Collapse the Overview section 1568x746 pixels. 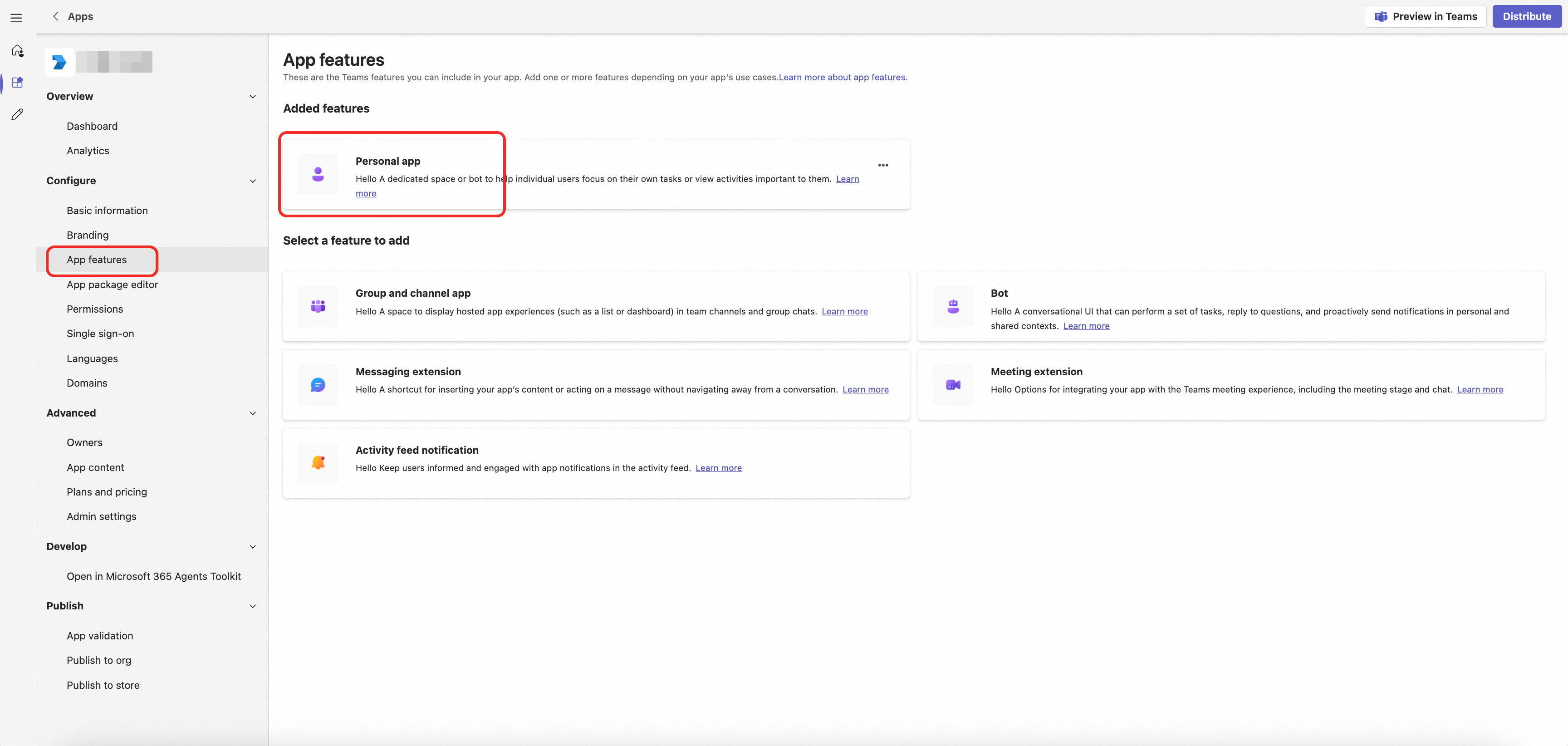tap(253, 96)
